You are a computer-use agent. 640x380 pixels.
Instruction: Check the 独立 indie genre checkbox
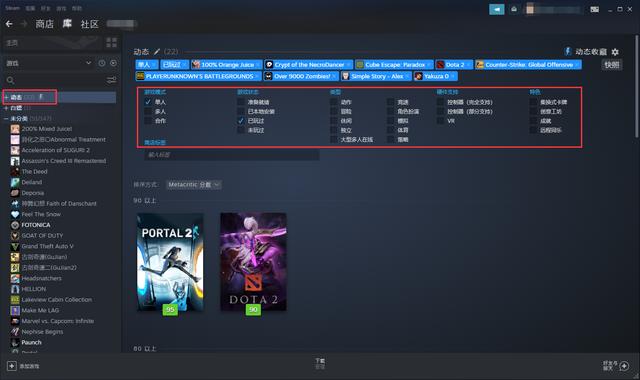[334, 130]
